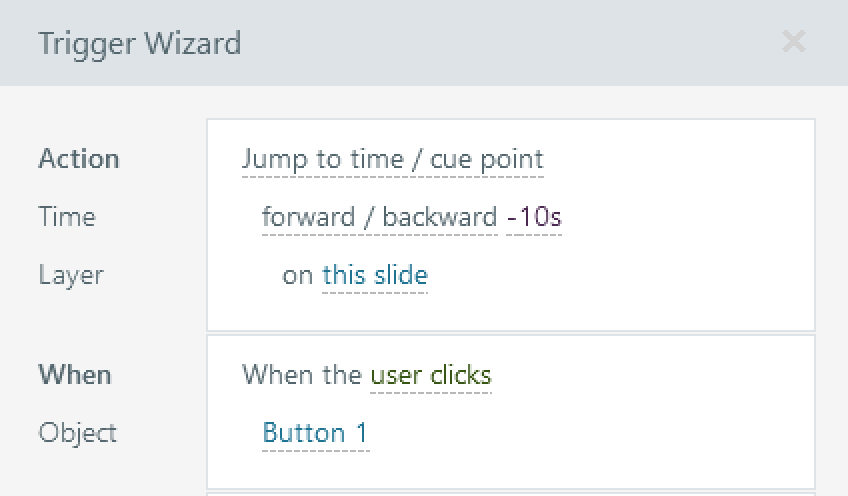Screen dimensions: 848x496
Task: Open the 'Jump to time / cue point' action dropdown
Action: tap(392, 159)
